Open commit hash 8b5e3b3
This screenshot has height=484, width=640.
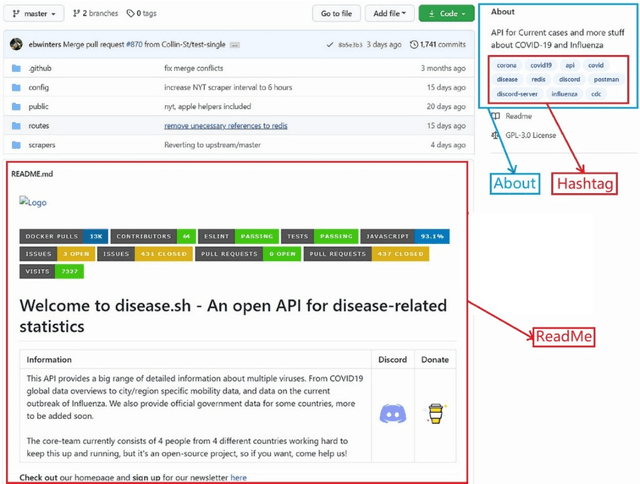tap(350, 45)
